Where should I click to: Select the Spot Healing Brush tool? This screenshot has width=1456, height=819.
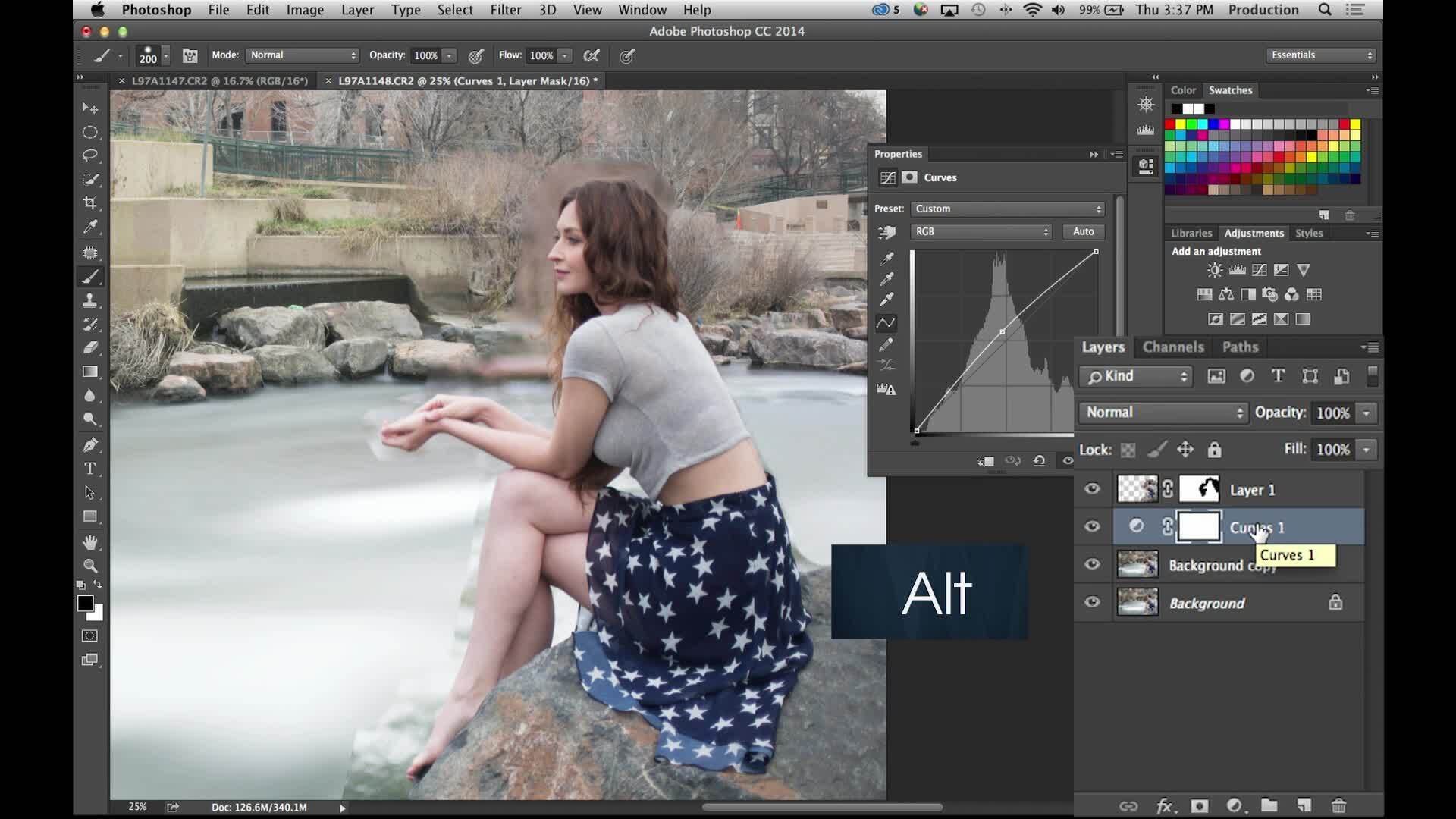click(x=89, y=253)
